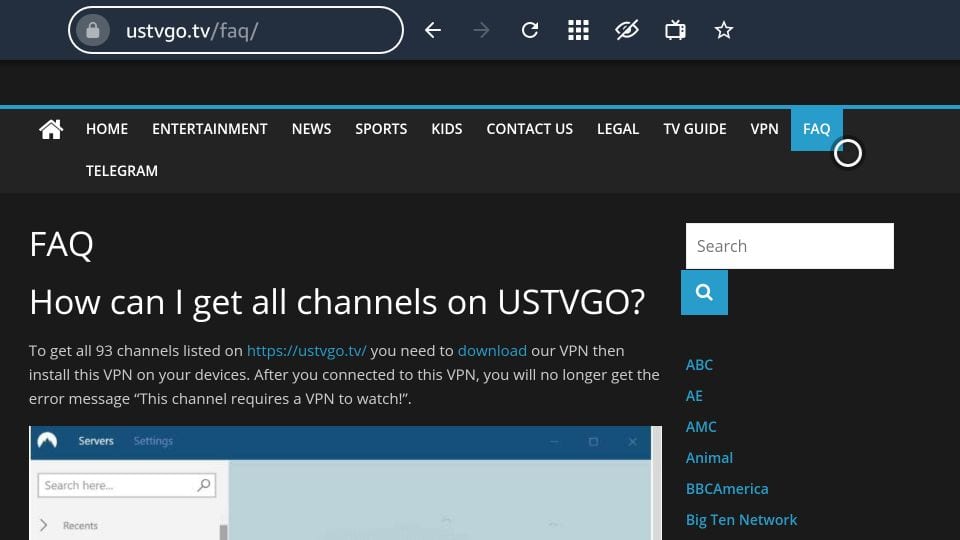The height and width of the screenshot is (540, 960).
Task: Toggle the crossed-out eye privacy icon
Action: coord(627,30)
